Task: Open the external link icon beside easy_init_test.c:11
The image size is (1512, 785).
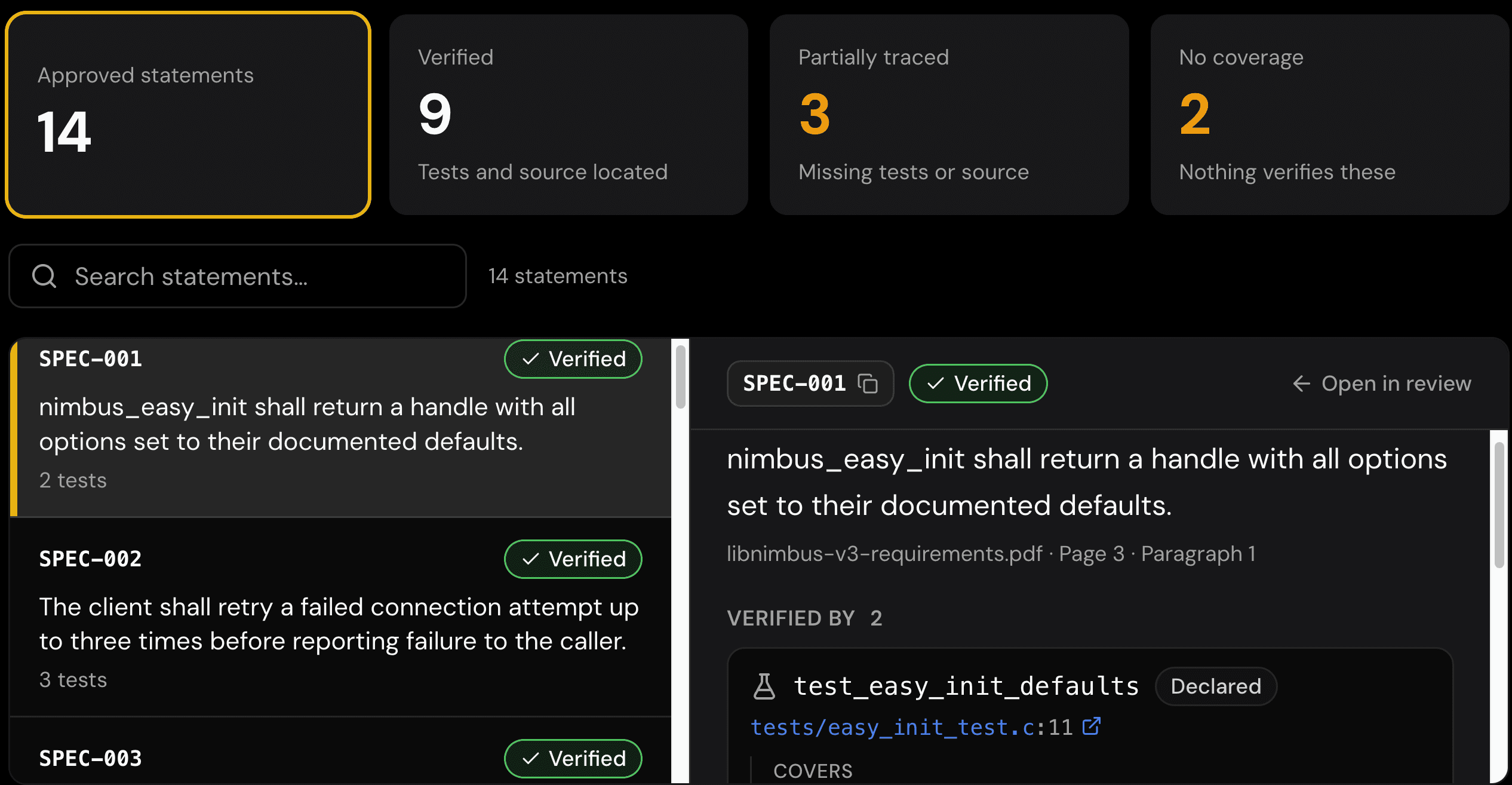Action: tap(1092, 726)
